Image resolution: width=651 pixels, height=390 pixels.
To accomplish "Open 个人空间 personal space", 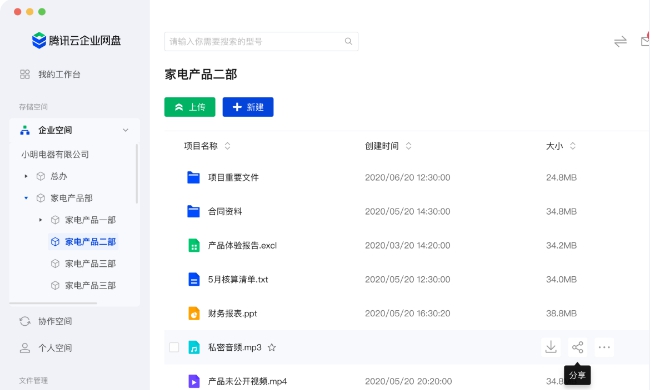I will 55,348.
